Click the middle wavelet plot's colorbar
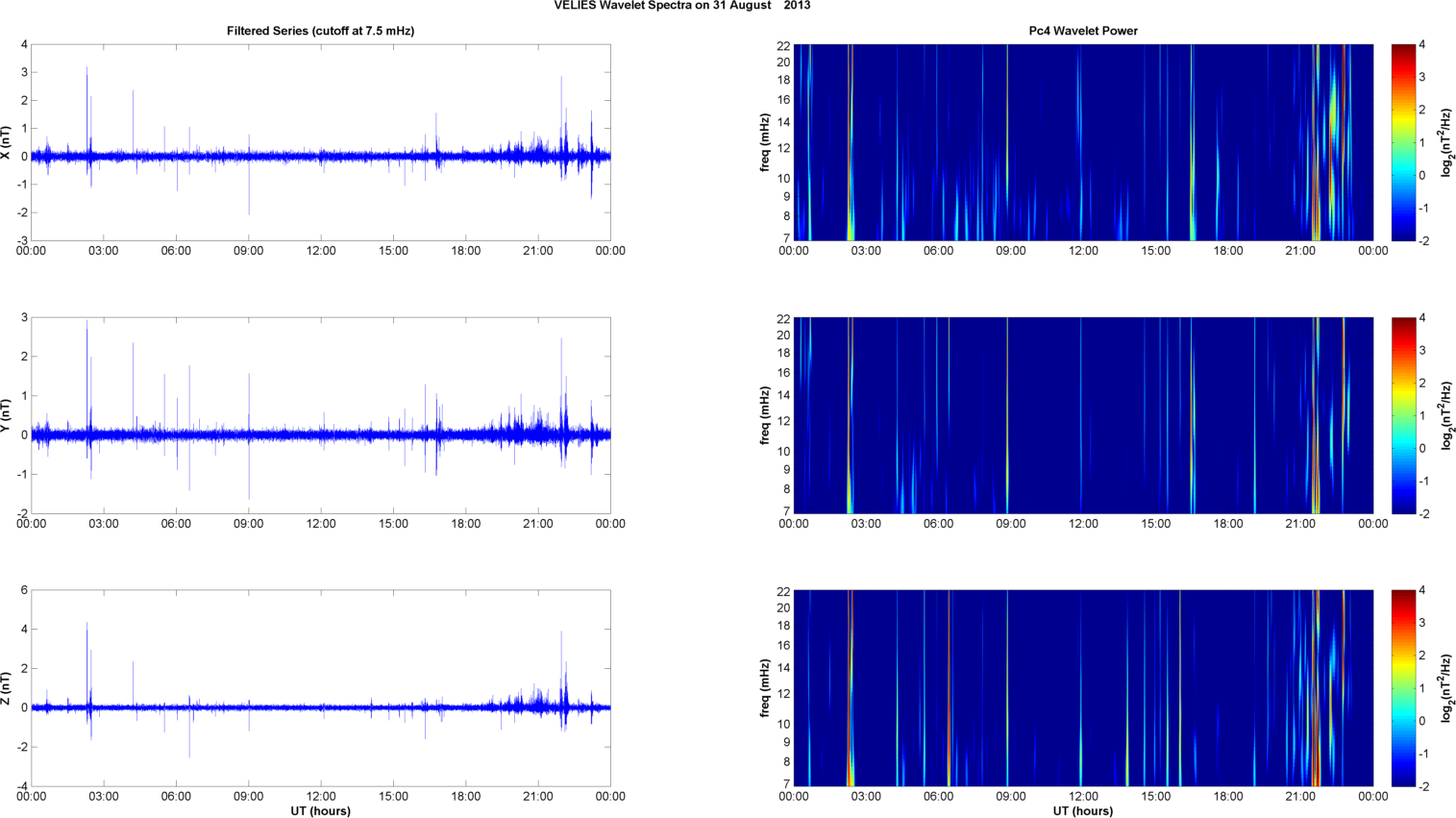 click(x=1403, y=415)
